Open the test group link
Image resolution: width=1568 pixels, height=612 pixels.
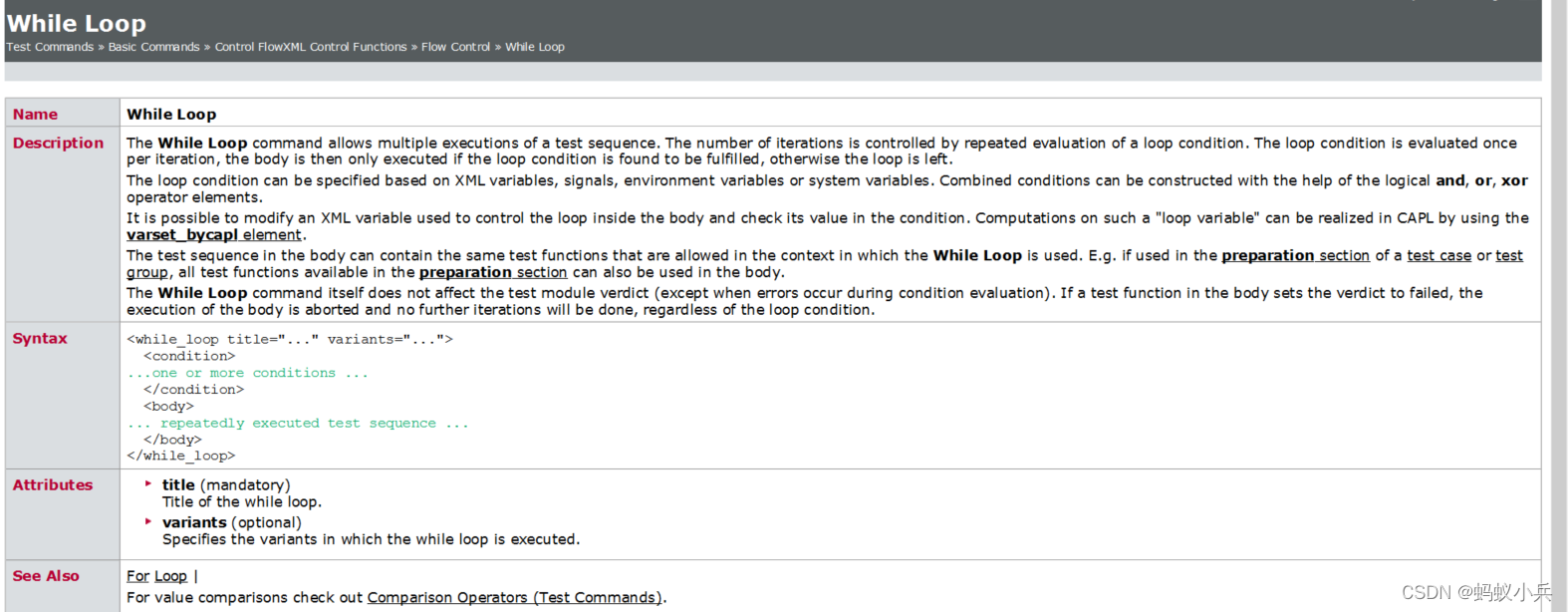pyautogui.click(x=1509, y=256)
